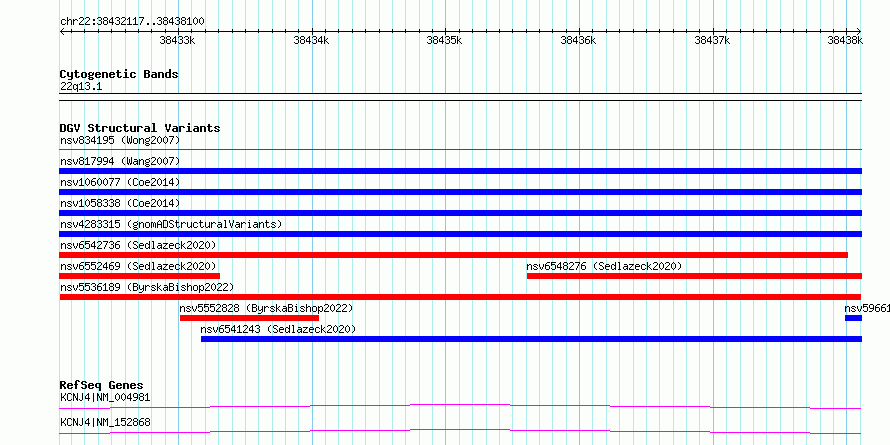Click the nsv6548276 (Sedlazeck2020) label

point(604,266)
